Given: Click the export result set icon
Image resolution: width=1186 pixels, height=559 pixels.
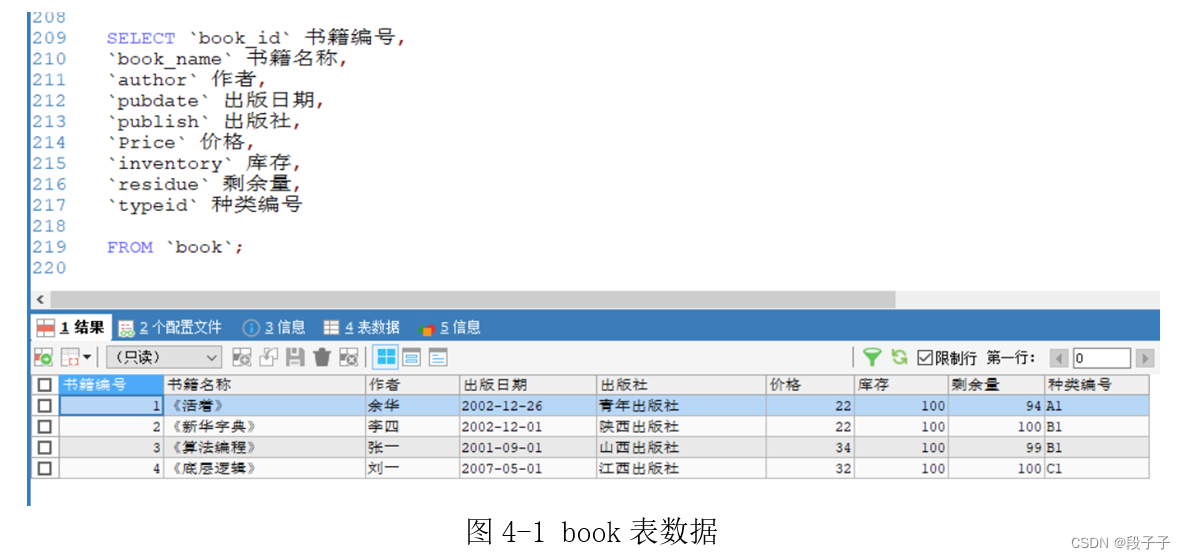Looking at the screenshot, I should (x=44, y=357).
